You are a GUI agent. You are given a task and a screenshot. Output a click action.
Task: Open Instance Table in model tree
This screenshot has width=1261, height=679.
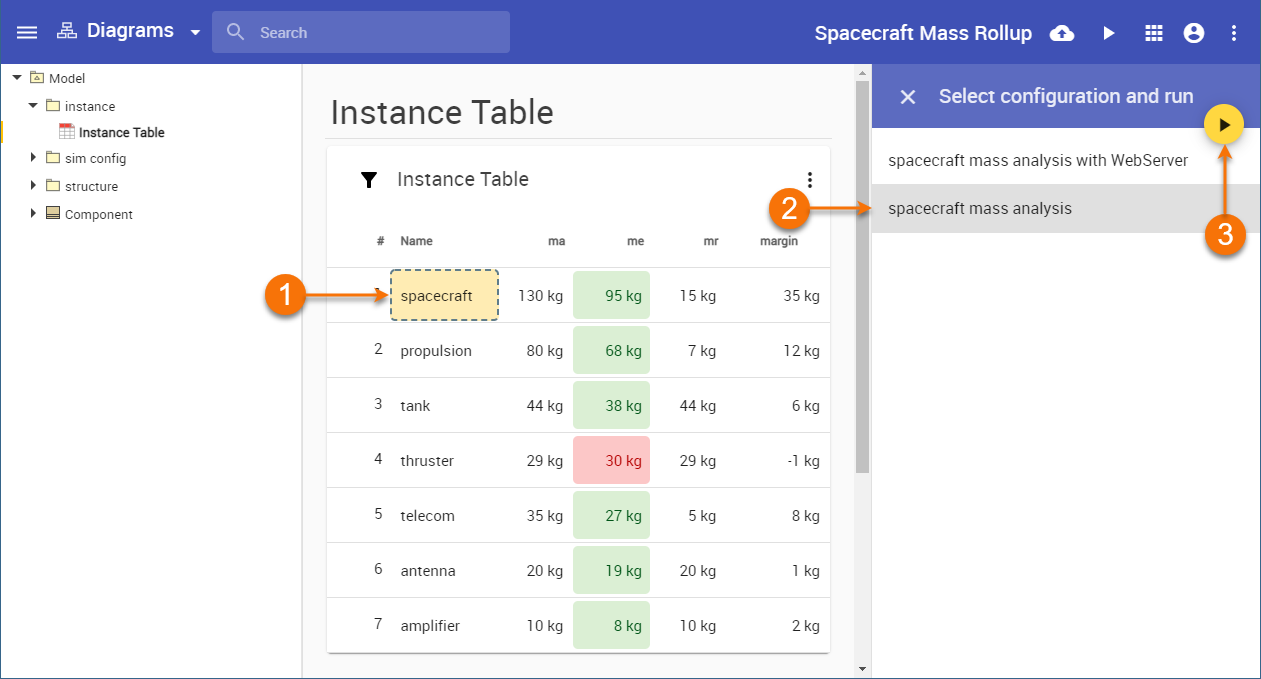tap(121, 132)
